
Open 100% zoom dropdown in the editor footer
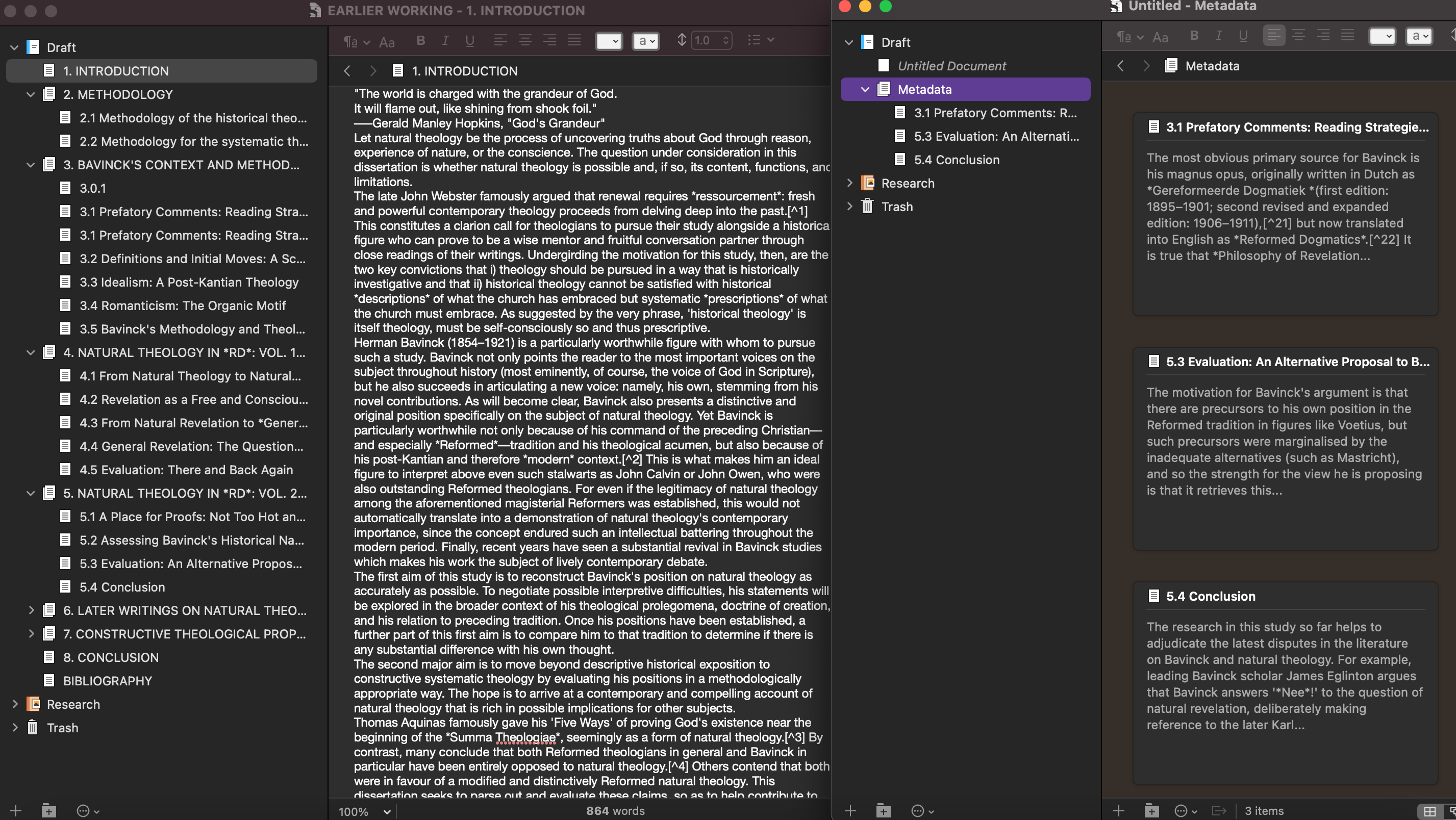click(x=365, y=811)
